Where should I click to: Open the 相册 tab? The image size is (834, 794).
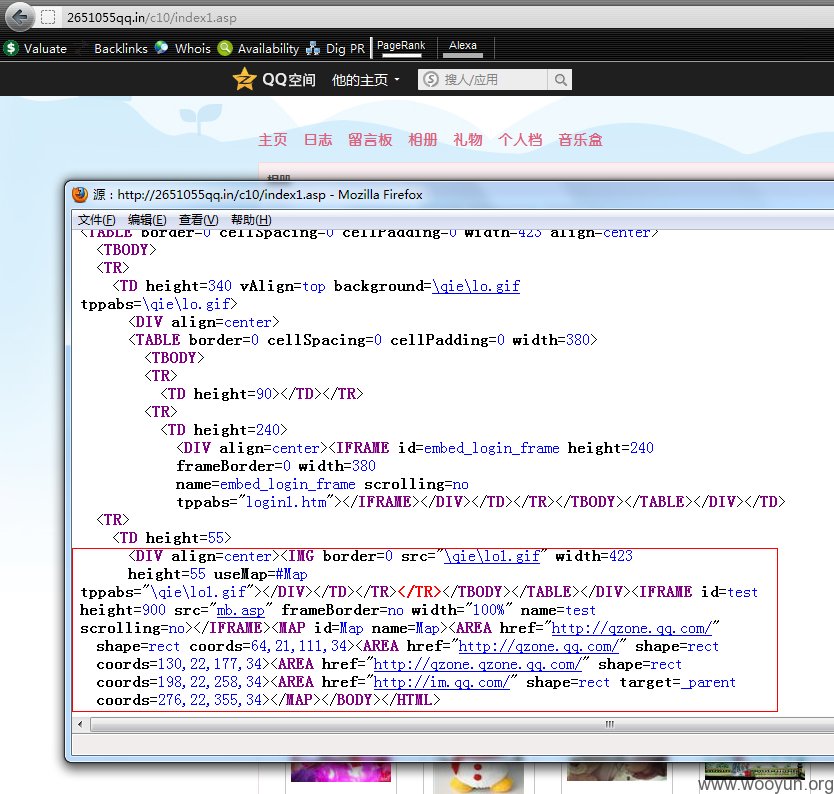click(423, 140)
